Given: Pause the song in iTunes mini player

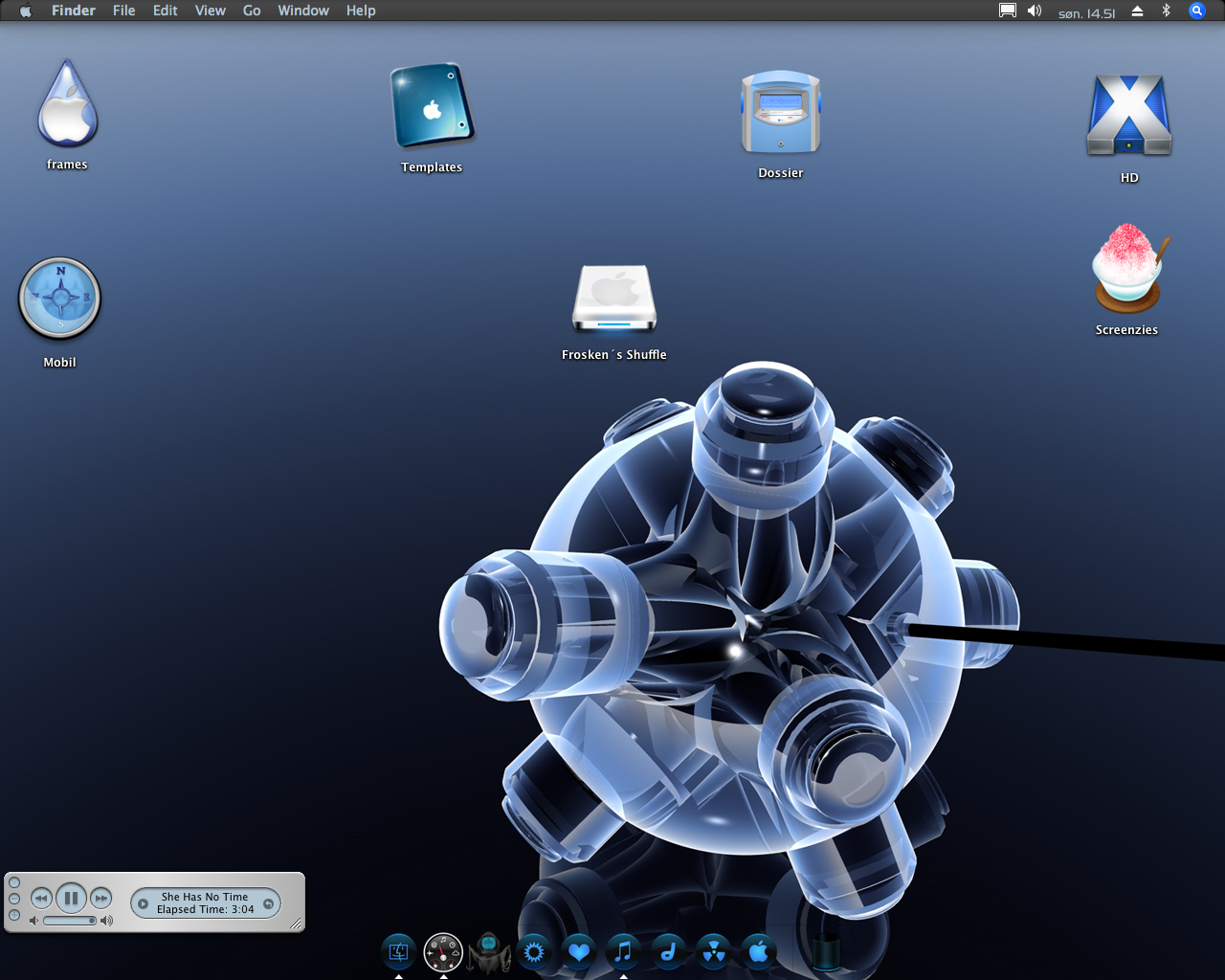Looking at the screenshot, I should click(71, 898).
